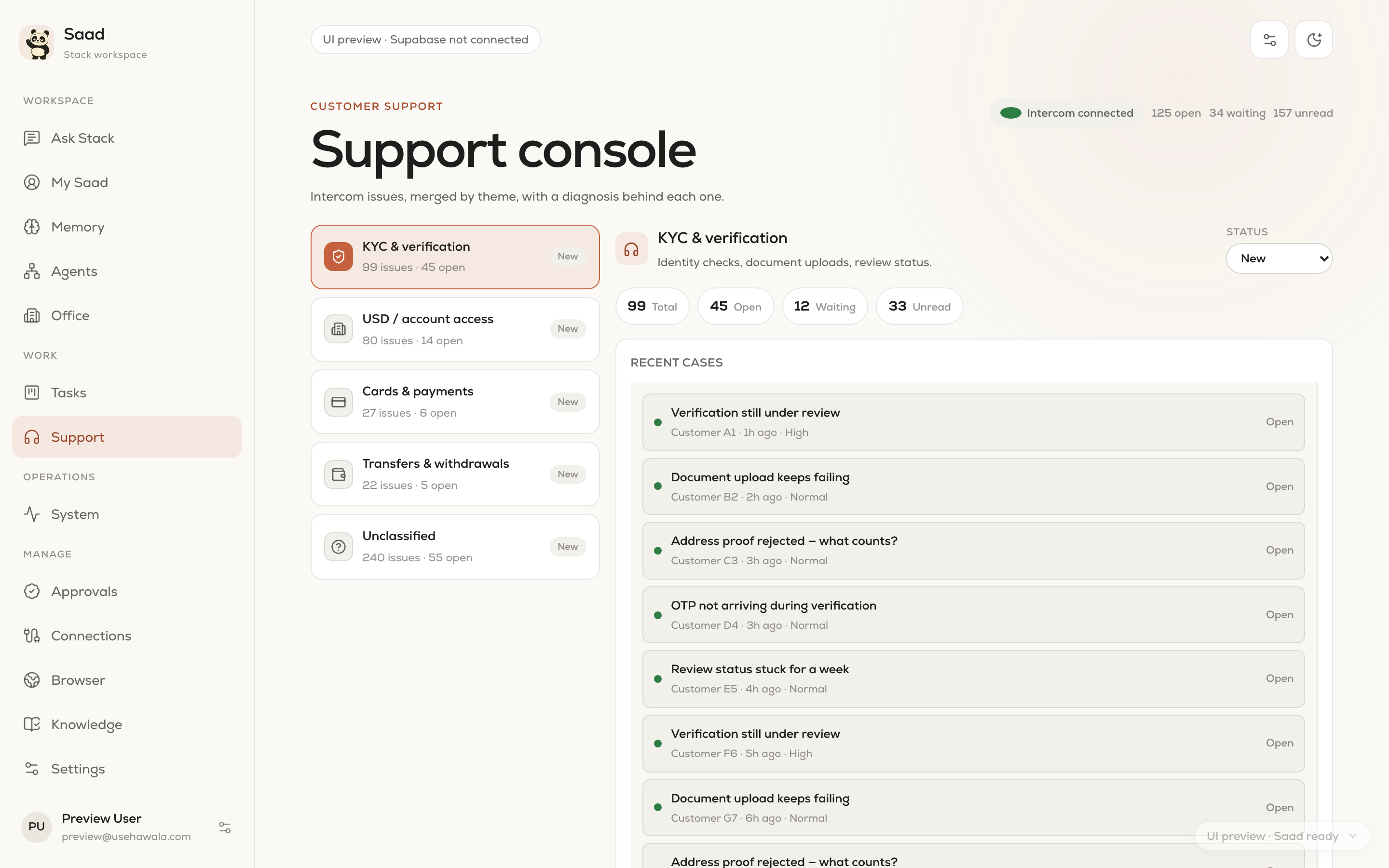Click the Settings sliders icon in sidebar
This screenshot has height=868, width=1389.
pos(31,768)
